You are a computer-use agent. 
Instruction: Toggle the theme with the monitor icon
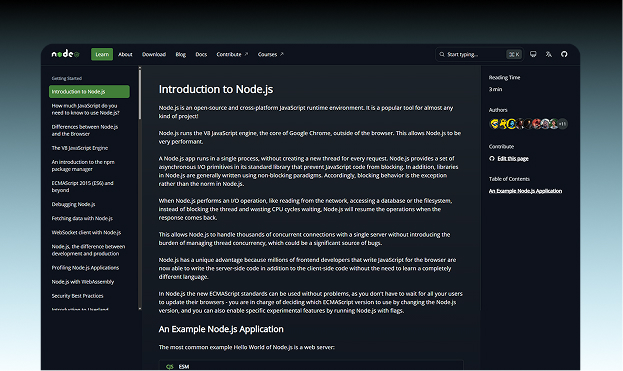(533, 54)
